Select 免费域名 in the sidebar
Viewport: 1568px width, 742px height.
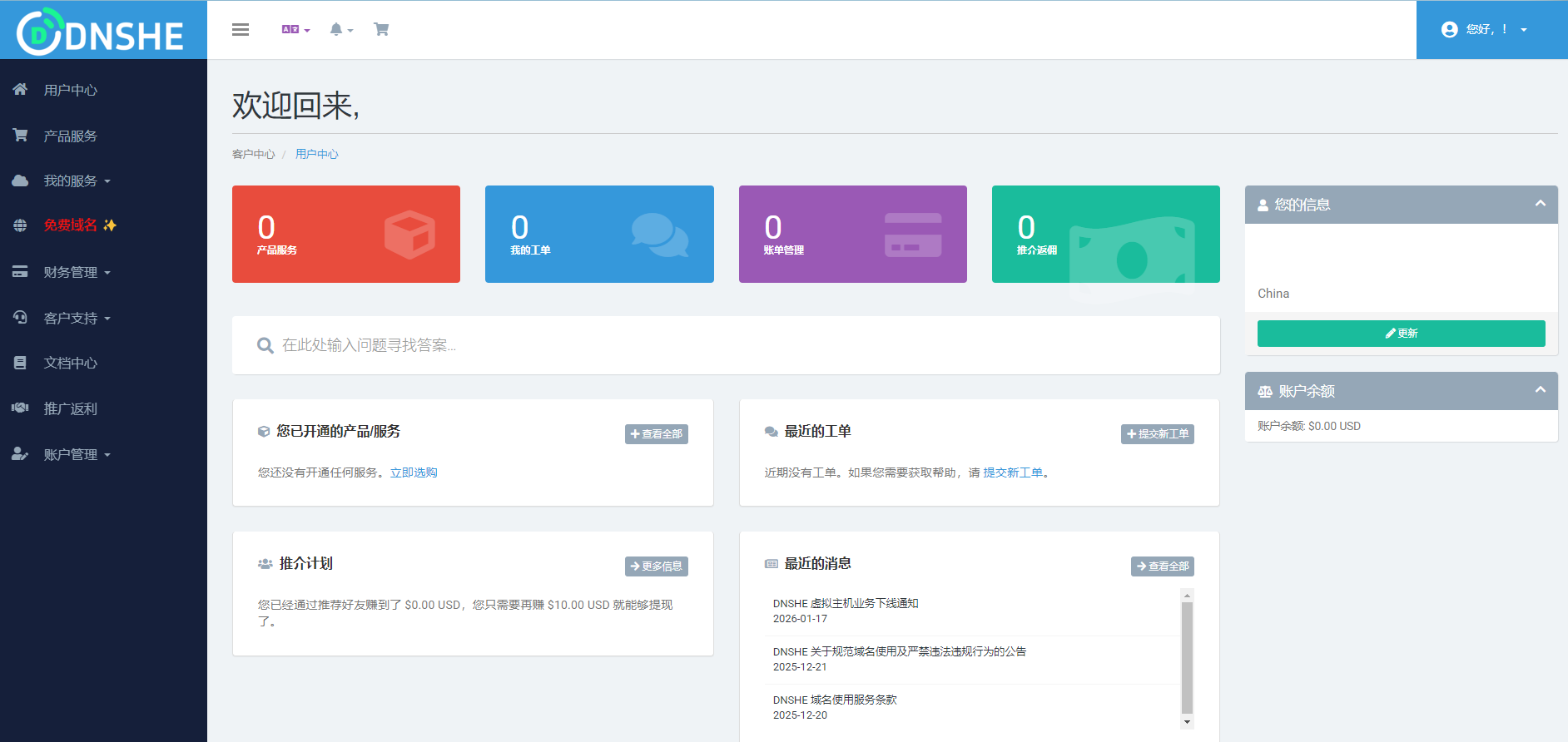pos(71,225)
